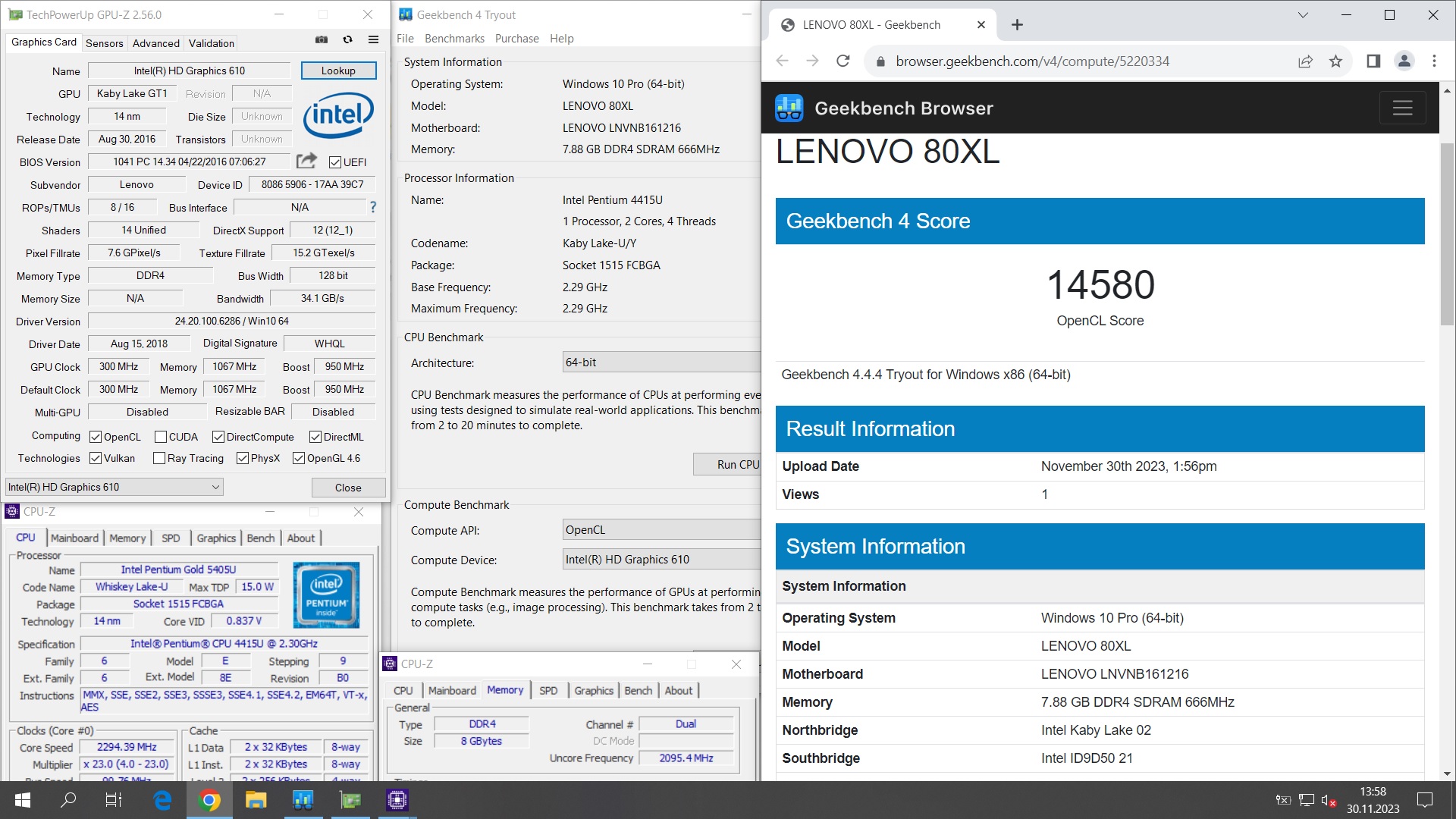Switch to SPD tab in lower CPU-Z window
The height and width of the screenshot is (819, 1456).
[548, 690]
